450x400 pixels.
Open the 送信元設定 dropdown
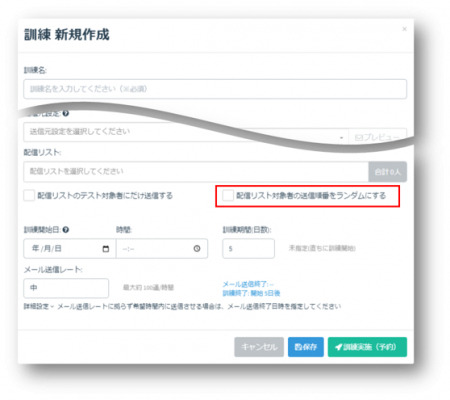point(186,132)
